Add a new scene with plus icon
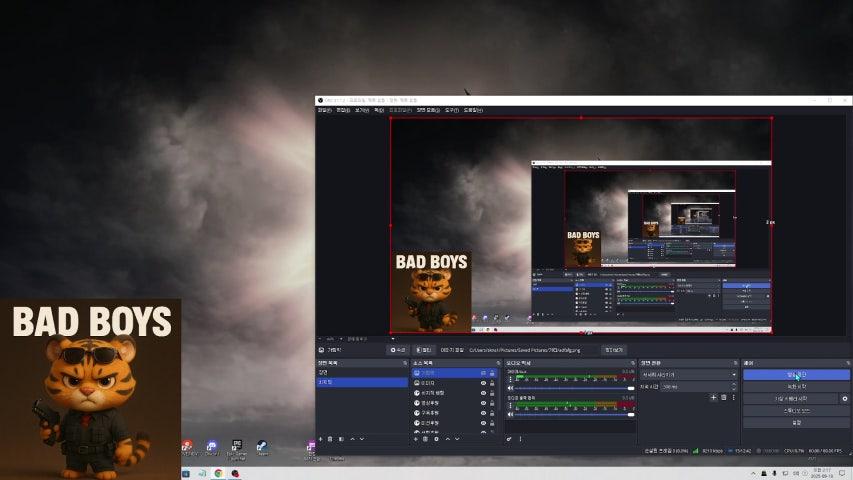 click(x=320, y=439)
